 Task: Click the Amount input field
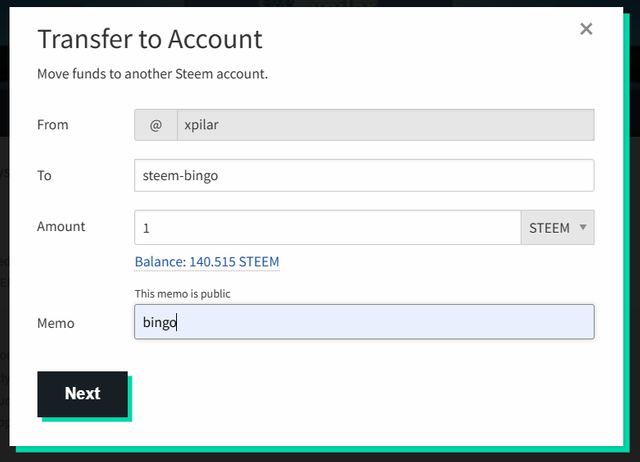328,228
